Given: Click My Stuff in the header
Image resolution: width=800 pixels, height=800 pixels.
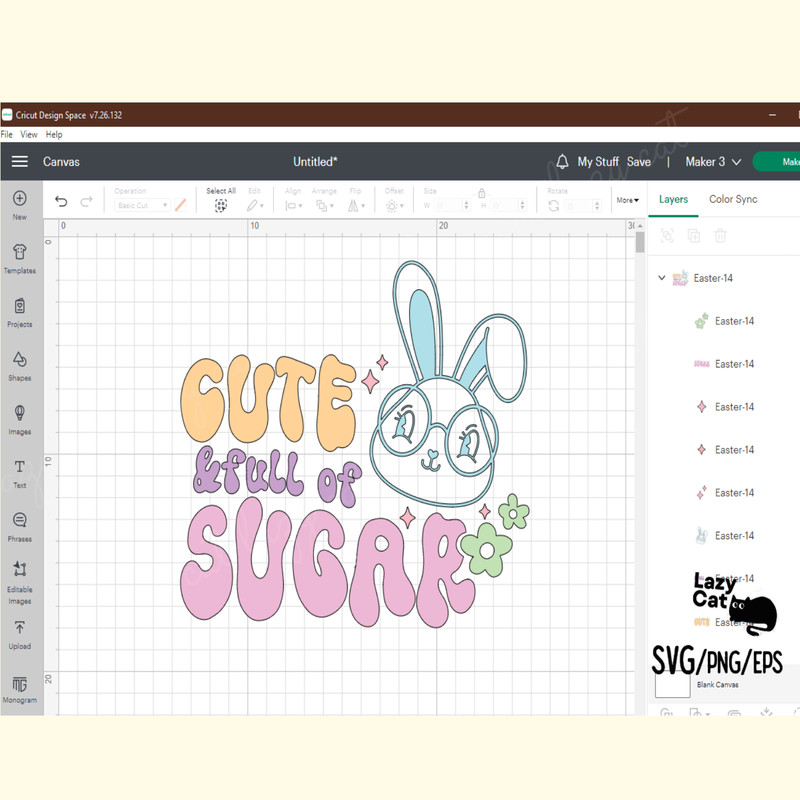Looking at the screenshot, I should (599, 161).
